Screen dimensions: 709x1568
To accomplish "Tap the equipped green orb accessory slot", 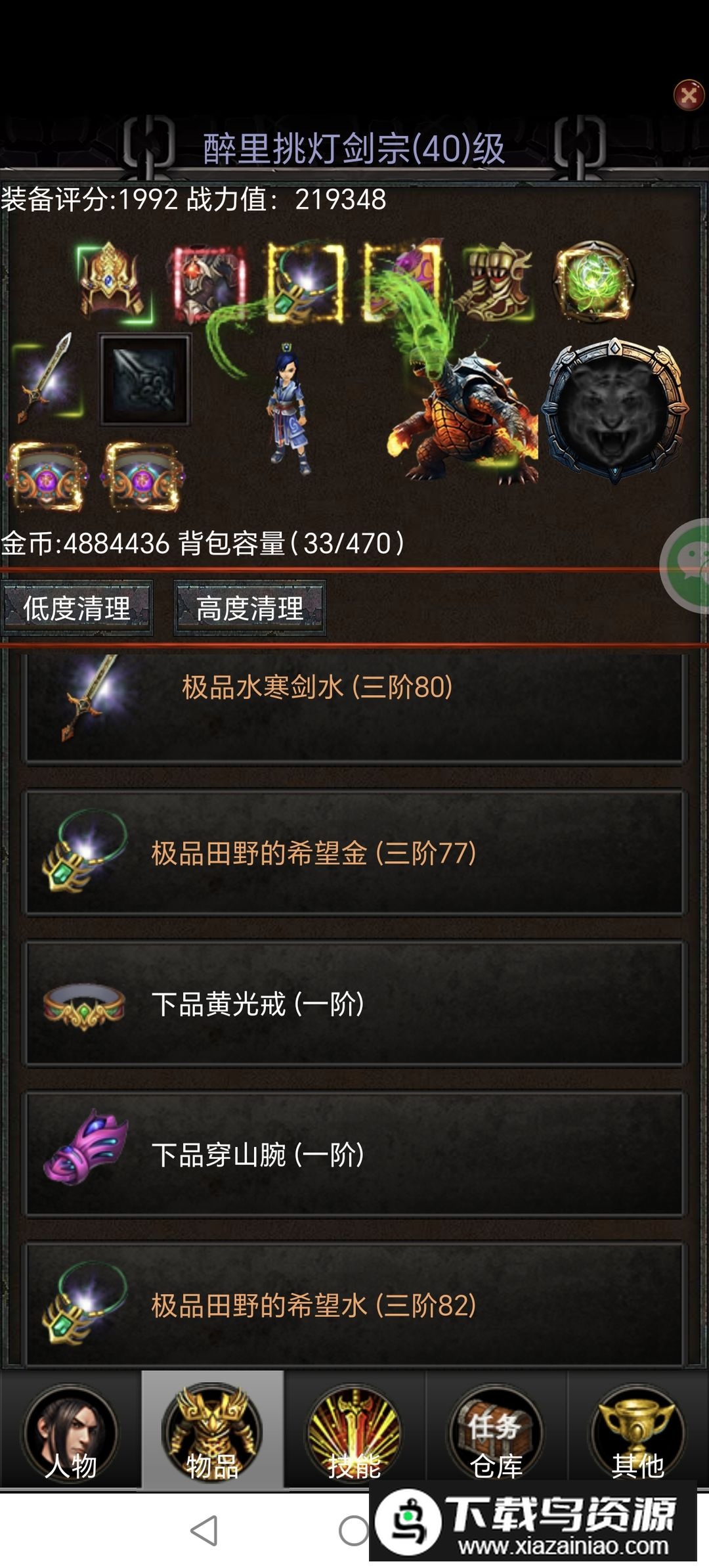I will click(x=594, y=281).
